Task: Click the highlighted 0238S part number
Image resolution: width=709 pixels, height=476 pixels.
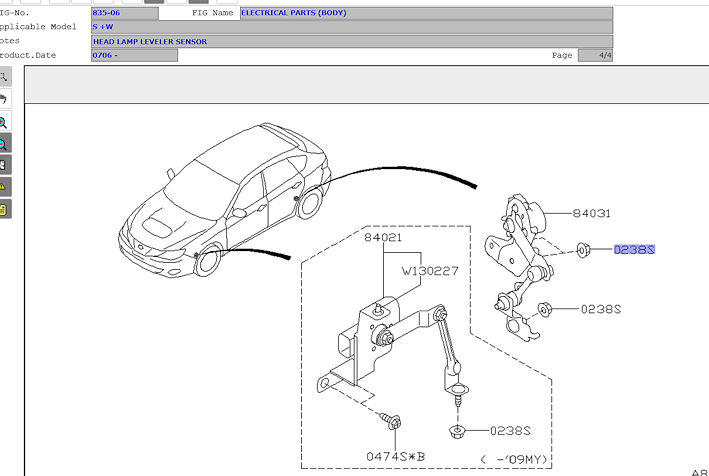Action: (633, 248)
